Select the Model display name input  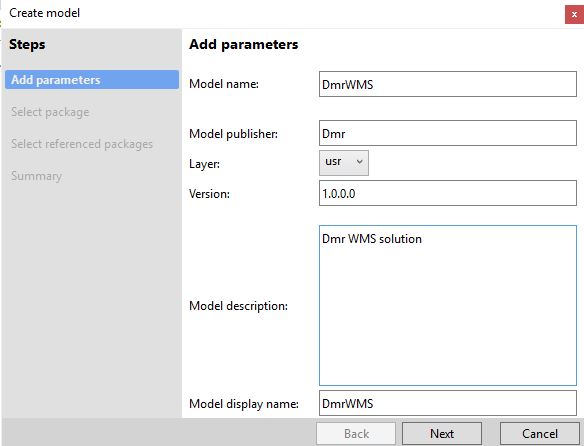448,403
